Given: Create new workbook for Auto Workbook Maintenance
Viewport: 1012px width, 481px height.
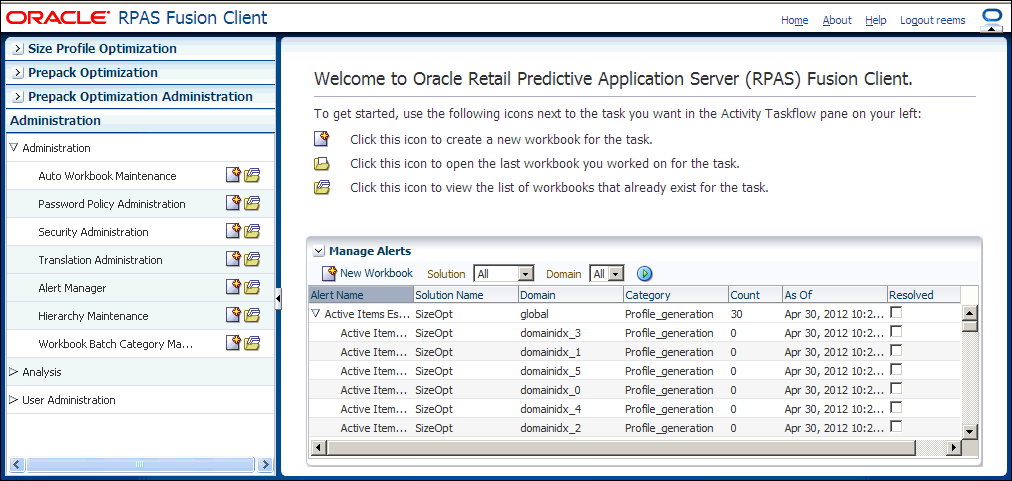Looking at the screenshot, I should pyautogui.click(x=233, y=176).
